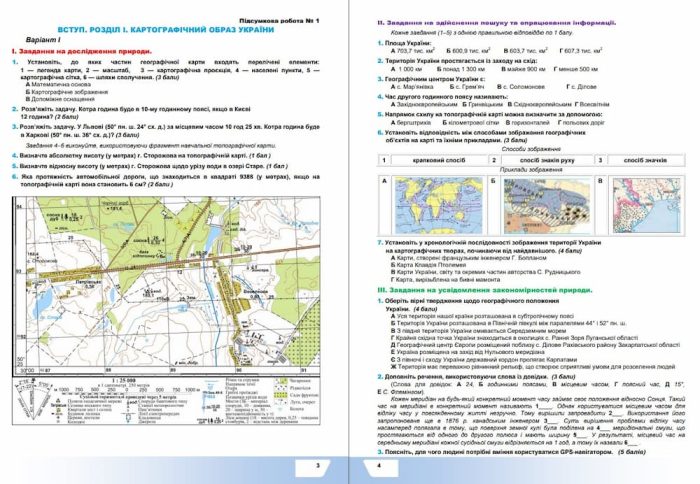Image resolution: width=700 pixels, height=484 pixels.
Task: Select 'Г Карта, вирізьблена на бивні мамонта'
Action: pos(445,280)
